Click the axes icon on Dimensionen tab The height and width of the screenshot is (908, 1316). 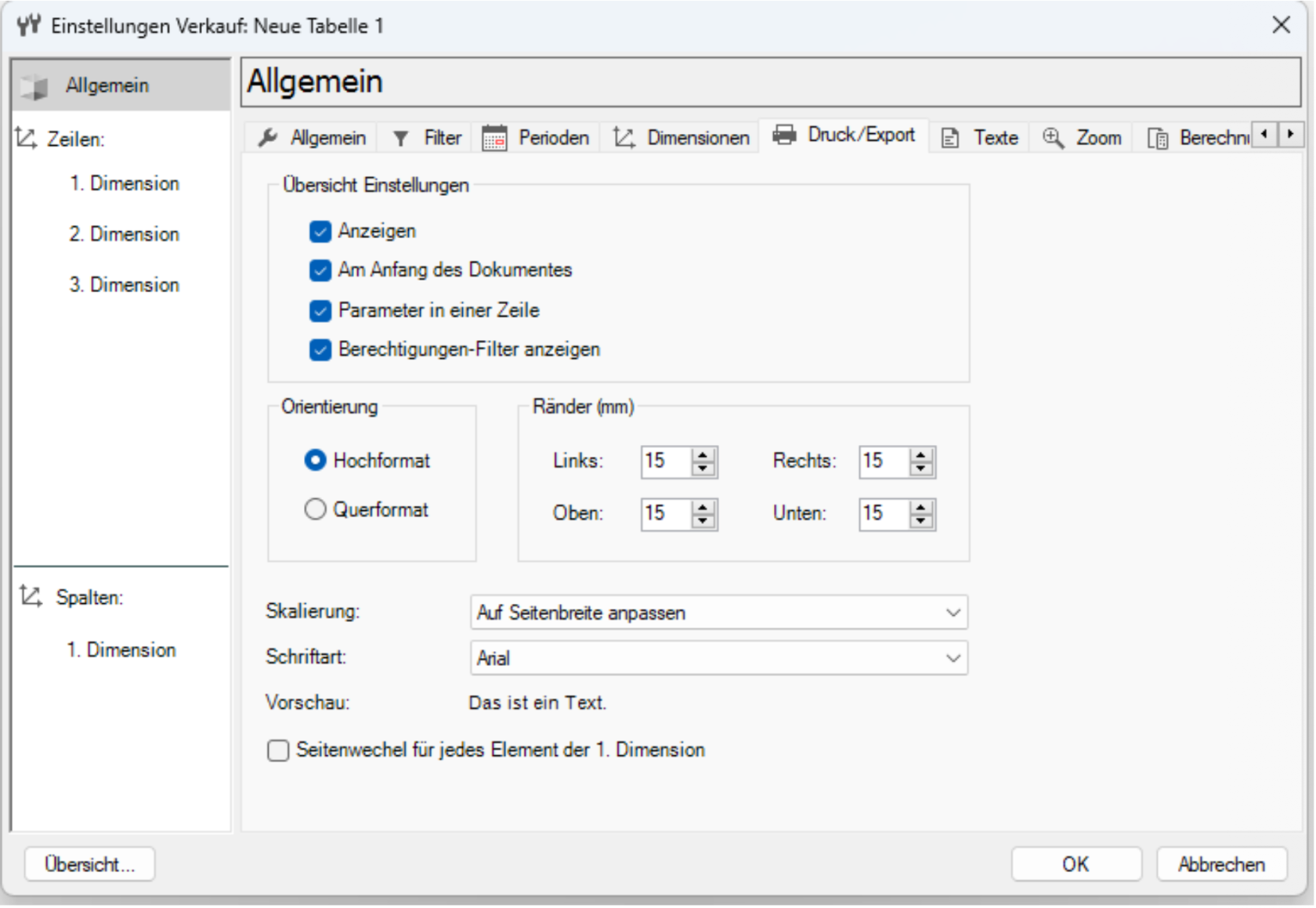click(624, 138)
